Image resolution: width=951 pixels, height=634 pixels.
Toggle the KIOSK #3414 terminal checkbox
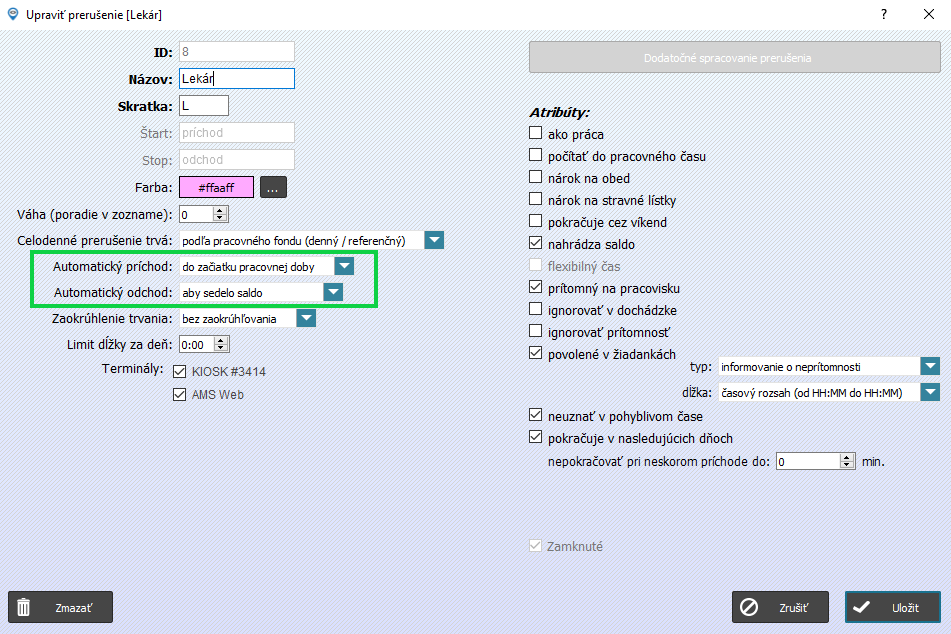coord(180,371)
